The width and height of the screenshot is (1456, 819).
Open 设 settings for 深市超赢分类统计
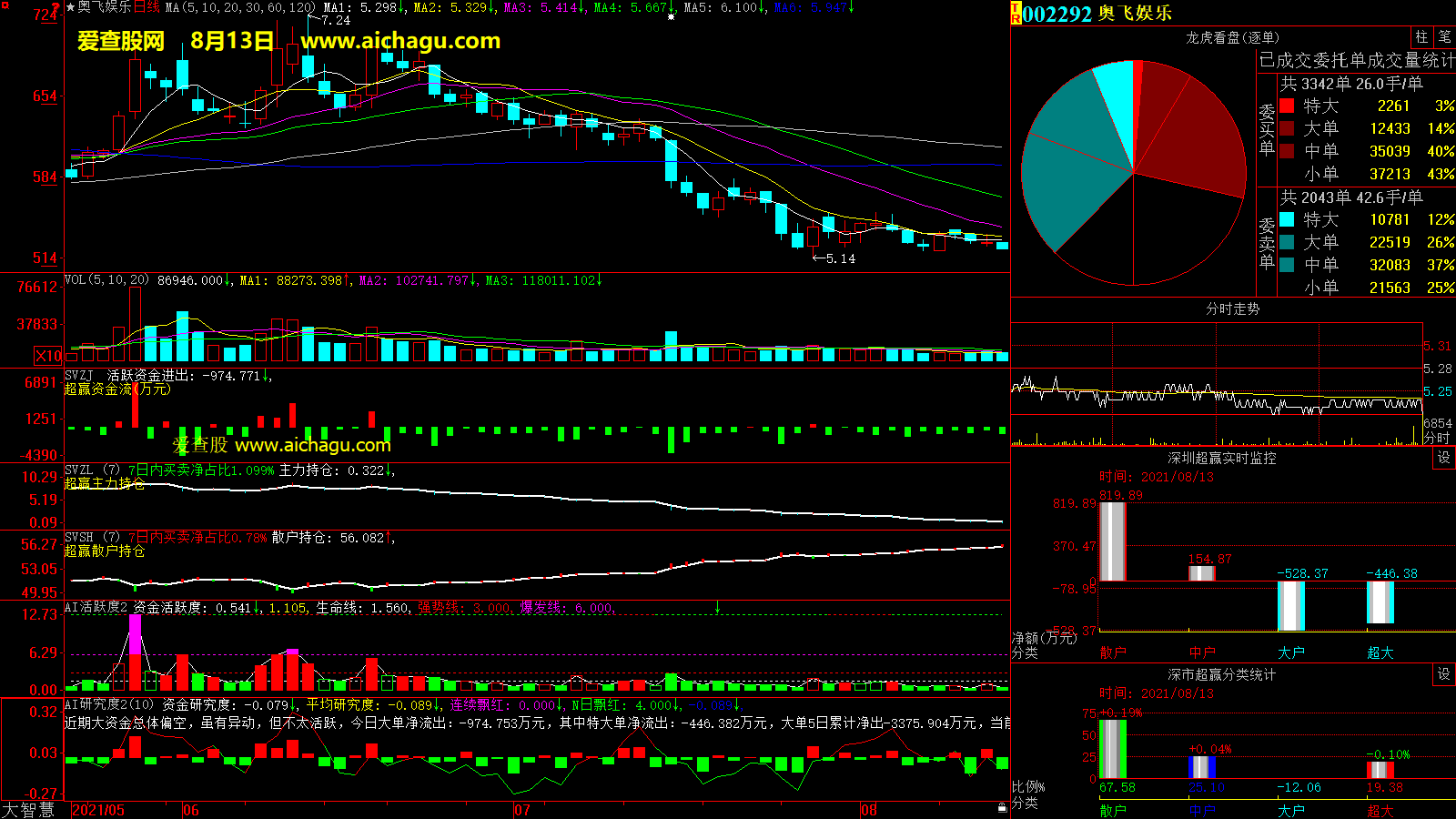pos(1444,674)
